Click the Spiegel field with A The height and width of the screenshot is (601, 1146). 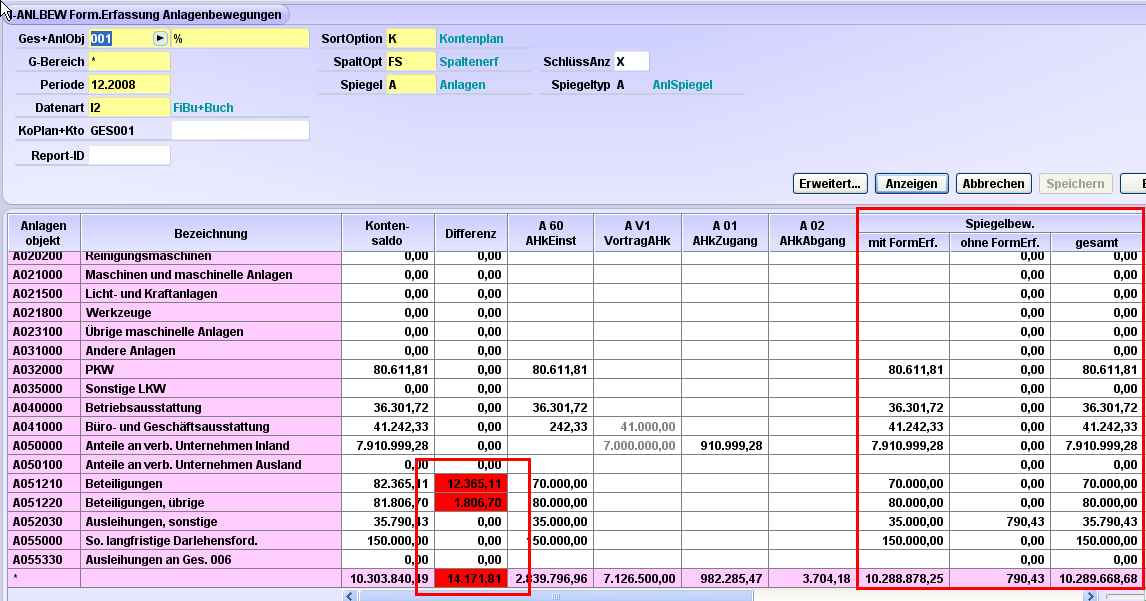[x=411, y=84]
